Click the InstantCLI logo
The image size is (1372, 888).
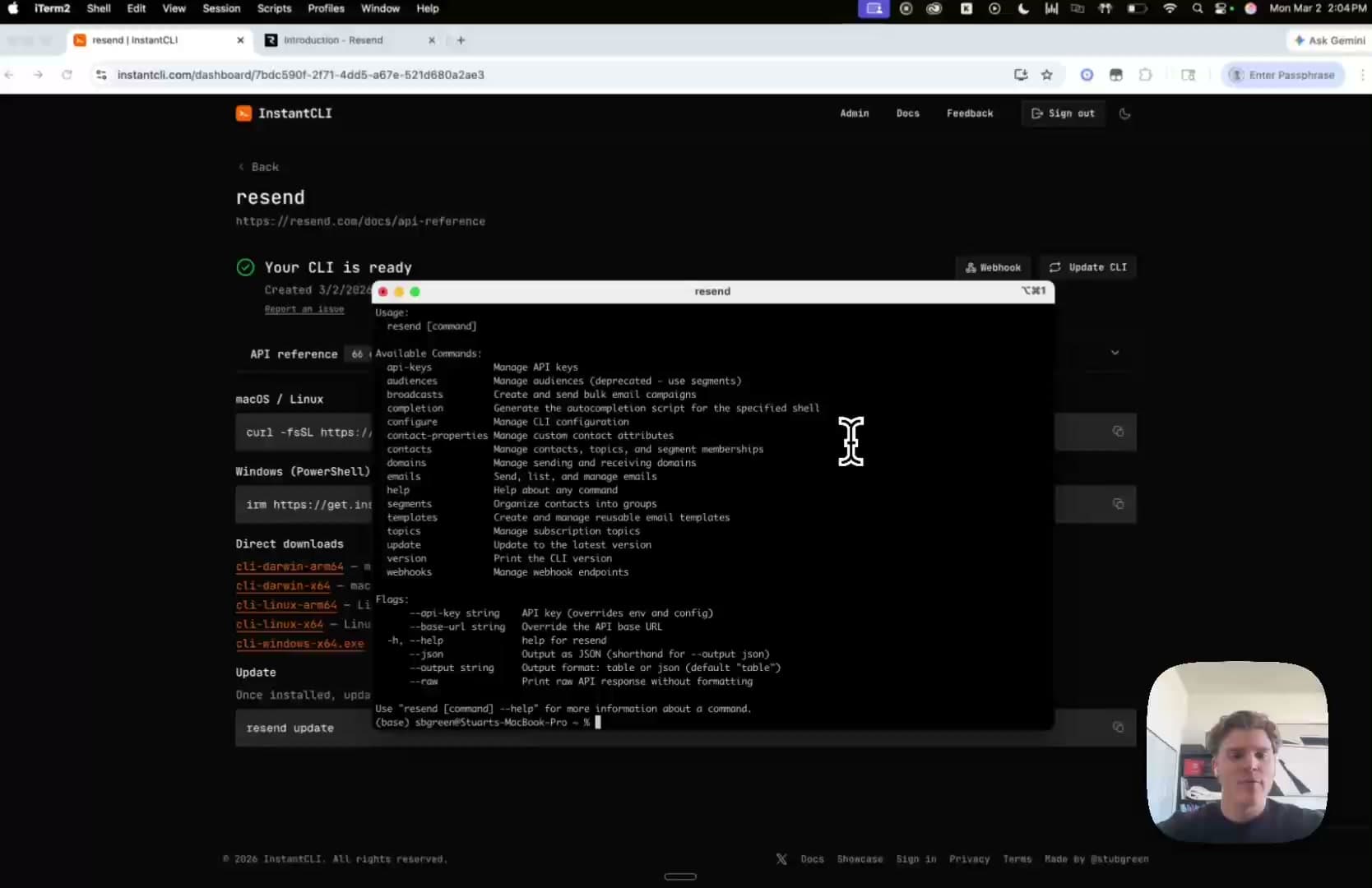point(284,113)
